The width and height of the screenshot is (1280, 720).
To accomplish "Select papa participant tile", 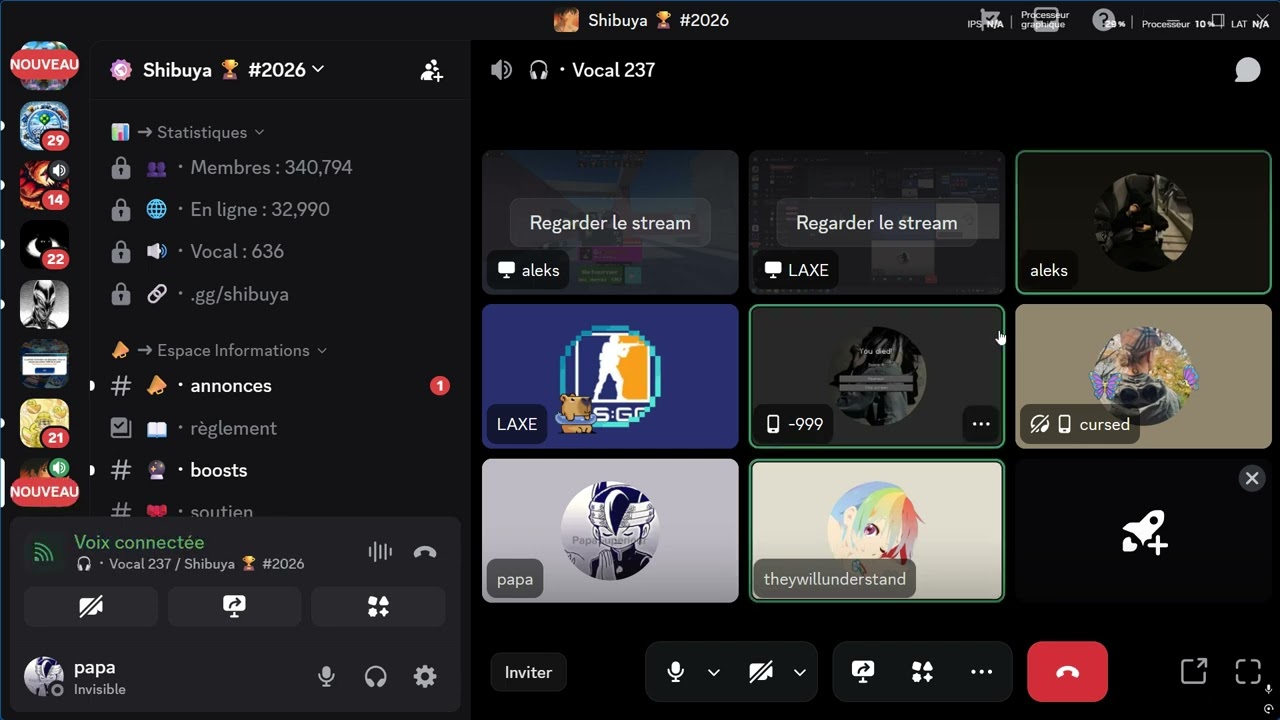I will coord(610,531).
